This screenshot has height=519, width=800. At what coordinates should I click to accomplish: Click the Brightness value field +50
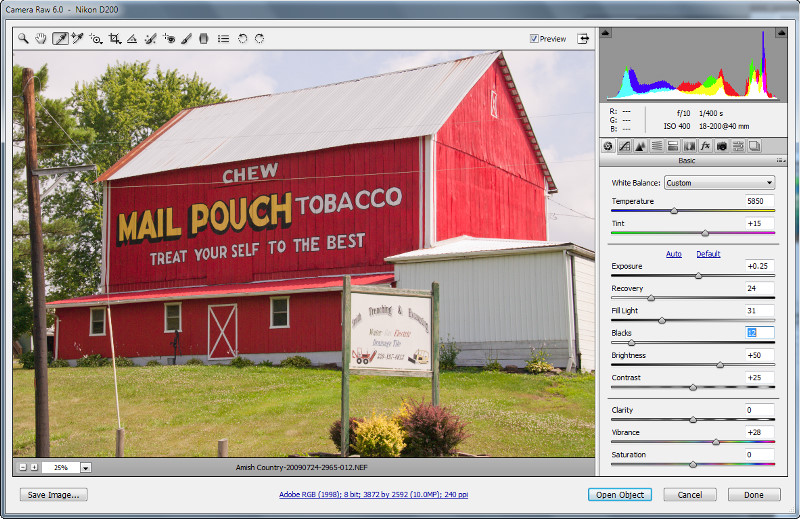(x=759, y=355)
